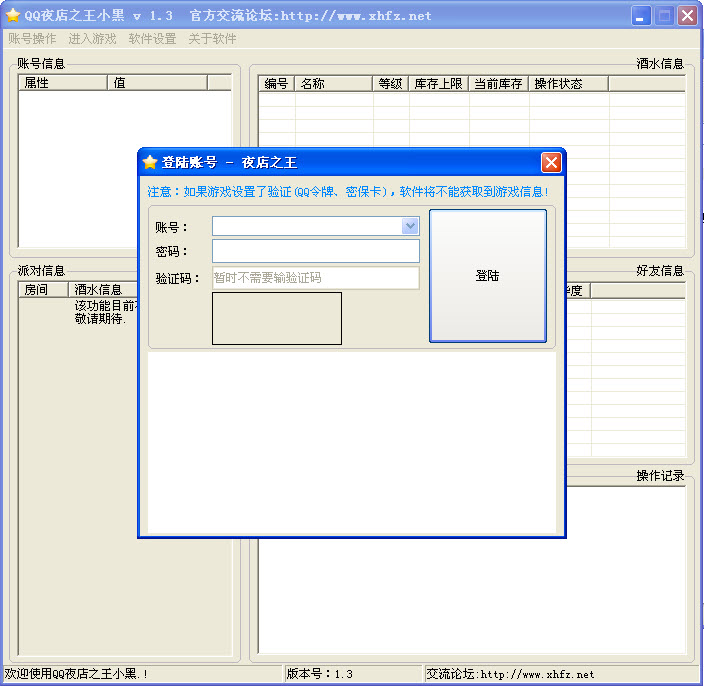Image resolution: width=704 pixels, height=686 pixels.
Task: Click the 当前库存 column header
Action: [498, 84]
